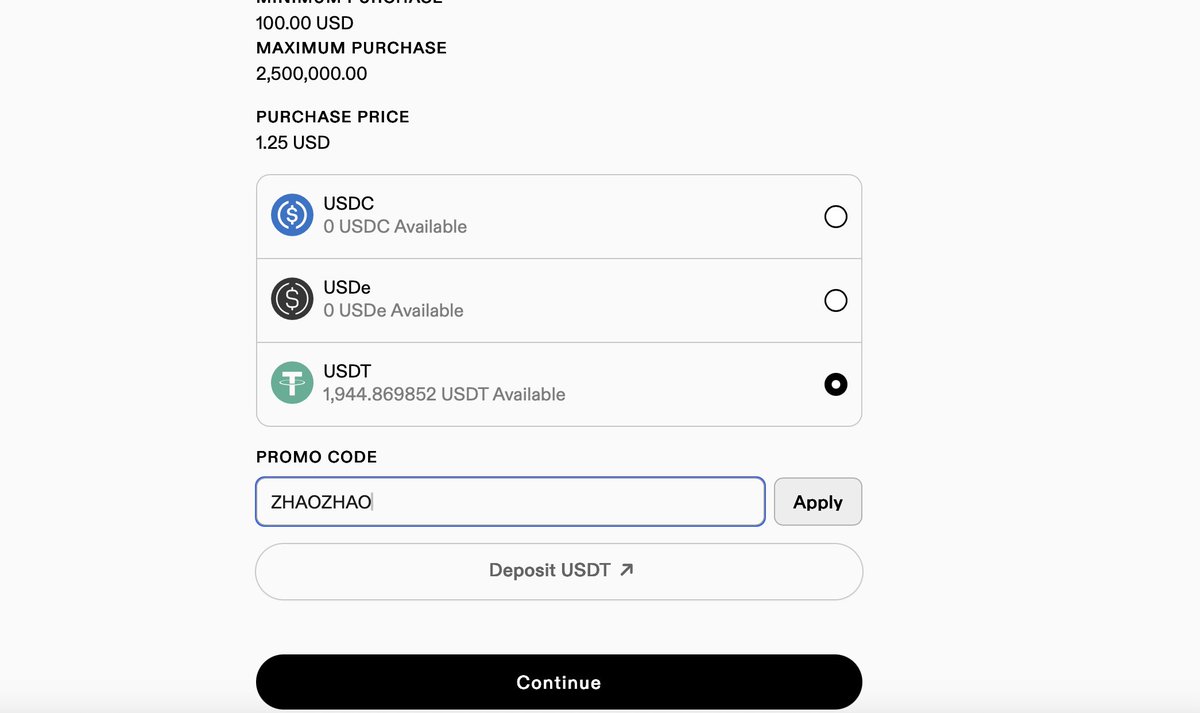Image resolution: width=1200 pixels, height=713 pixels.
Task: Click the green Tether USDT icon
Action: point(292,383)
